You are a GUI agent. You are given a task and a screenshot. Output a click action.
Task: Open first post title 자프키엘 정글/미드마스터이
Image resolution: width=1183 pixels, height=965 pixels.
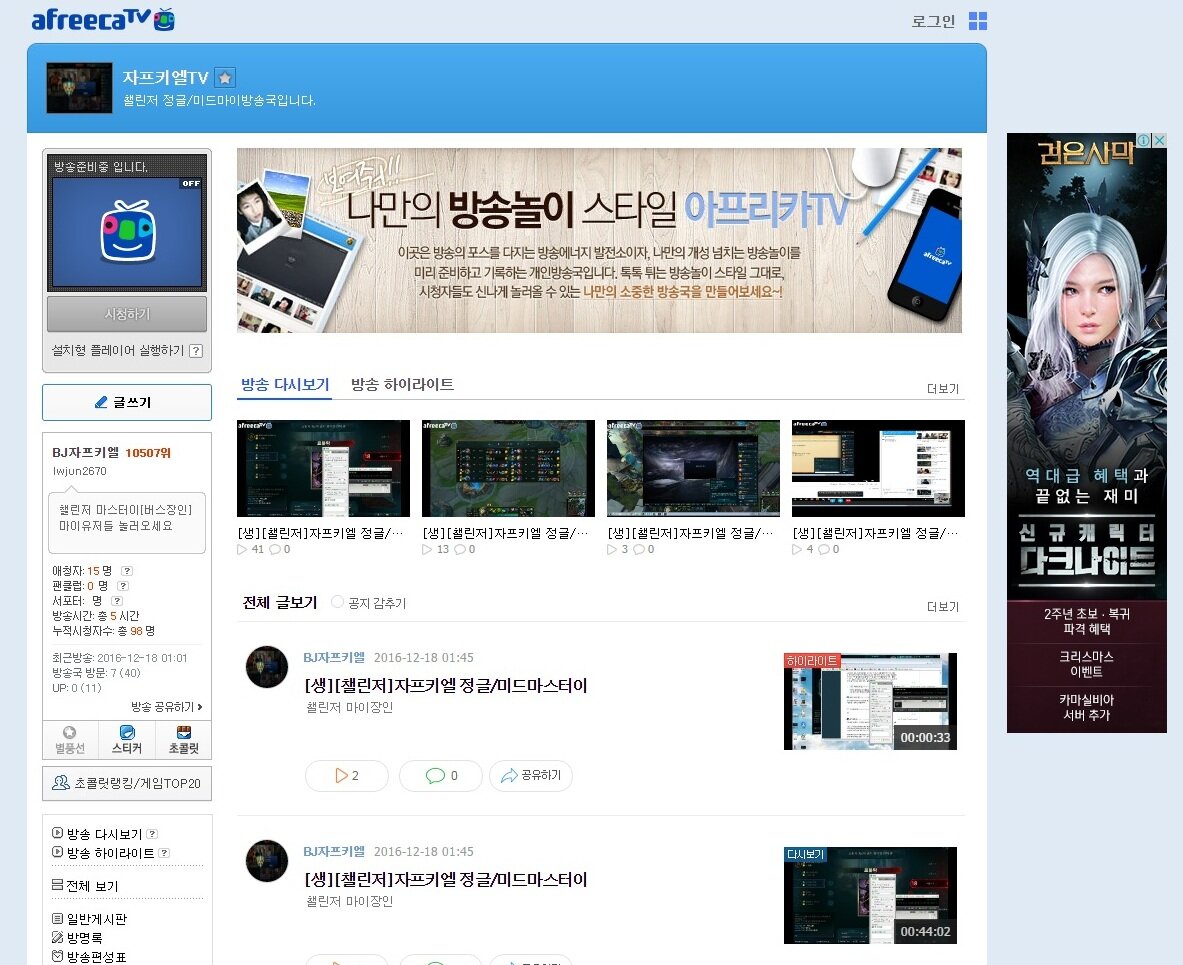click(x=445, y=686)
